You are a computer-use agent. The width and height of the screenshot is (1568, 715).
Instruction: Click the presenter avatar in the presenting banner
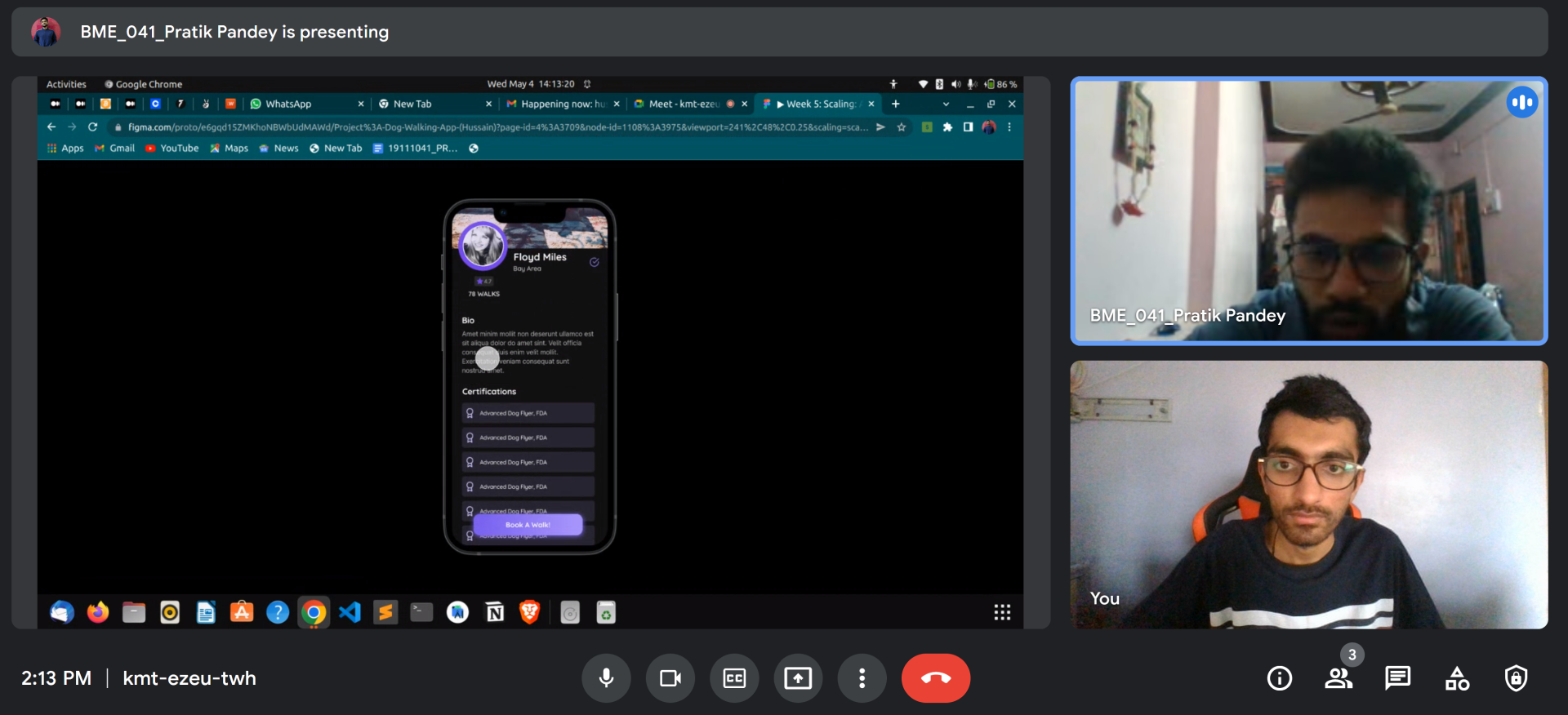pos(46,32)
